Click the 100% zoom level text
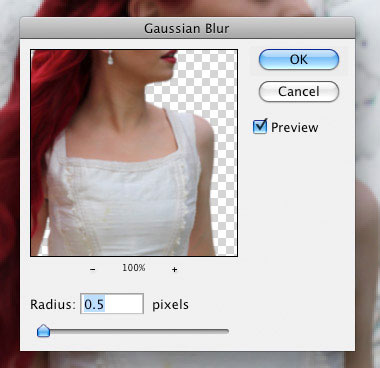Viewport: 380px width, 368px height. point(134,268)
